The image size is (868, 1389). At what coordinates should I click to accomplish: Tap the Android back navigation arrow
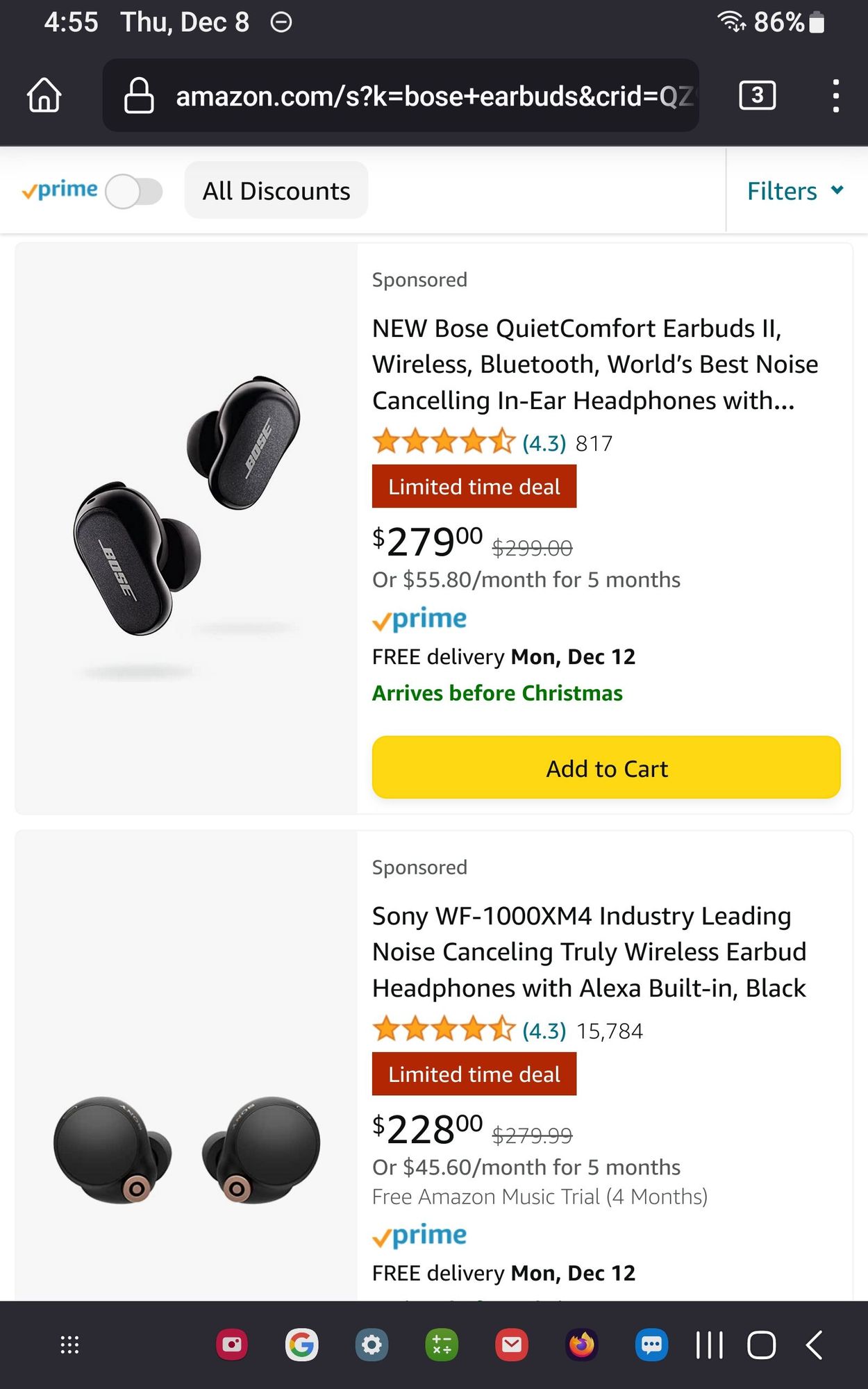coord(815,1345)
